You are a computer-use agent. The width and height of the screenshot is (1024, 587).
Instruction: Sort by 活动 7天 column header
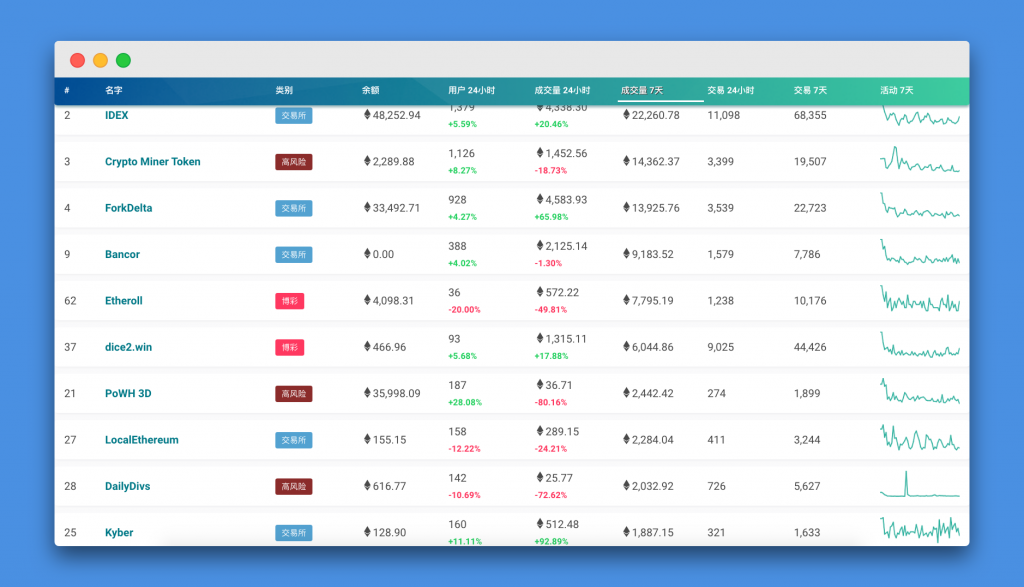click(897, 90)
